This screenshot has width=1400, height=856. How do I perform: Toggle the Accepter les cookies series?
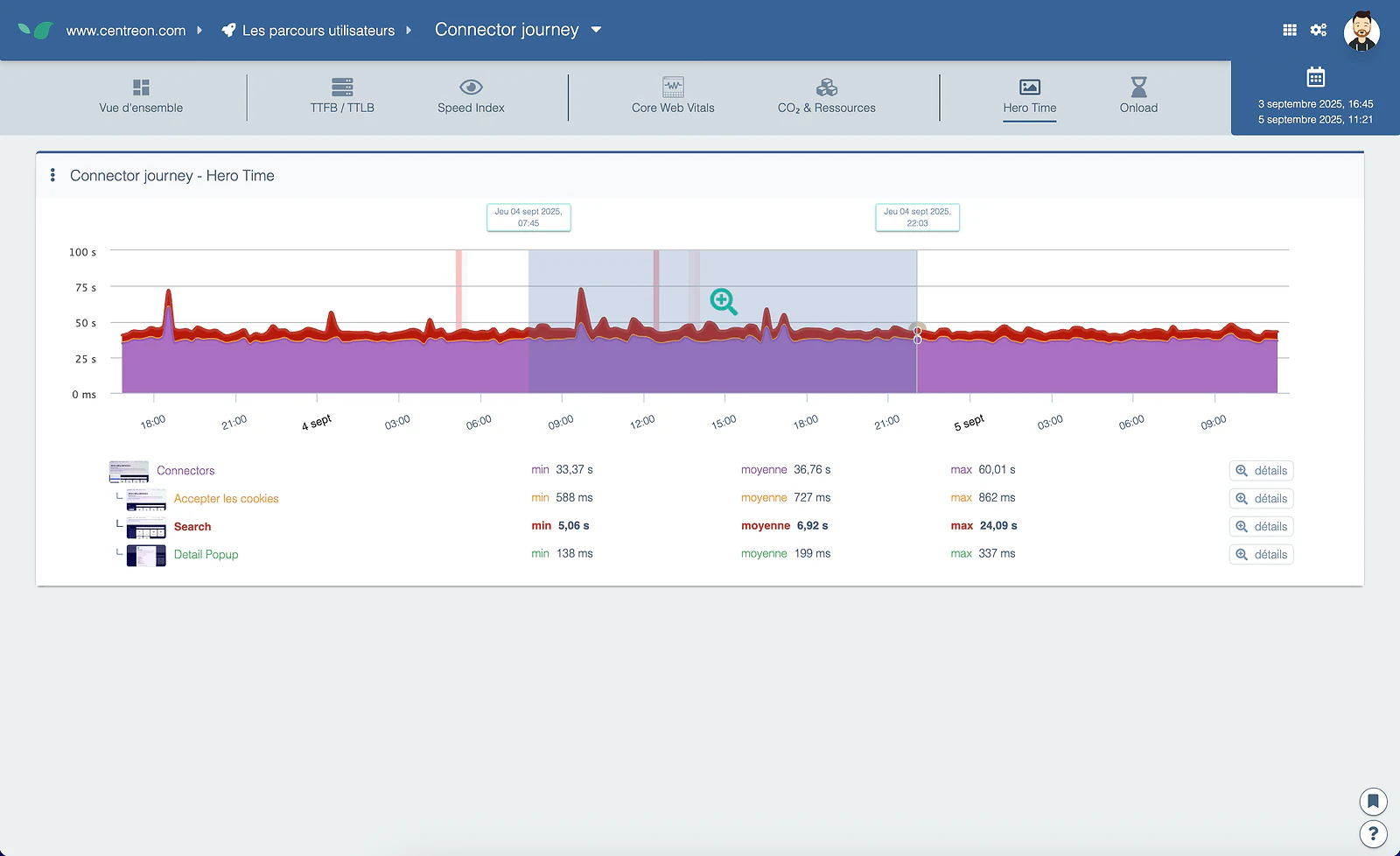point(226,498)
